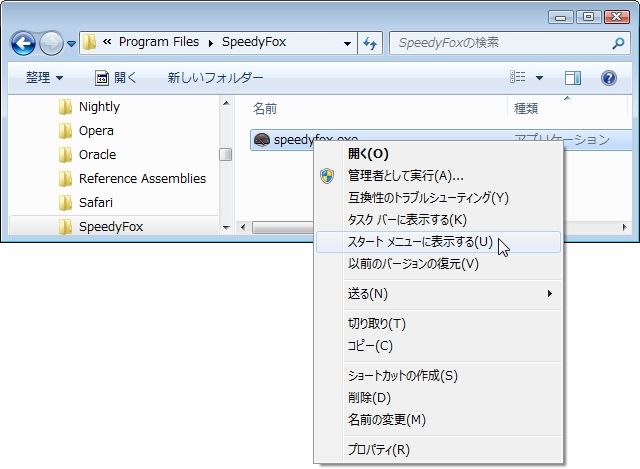Click the magnifier search icon

618,43
